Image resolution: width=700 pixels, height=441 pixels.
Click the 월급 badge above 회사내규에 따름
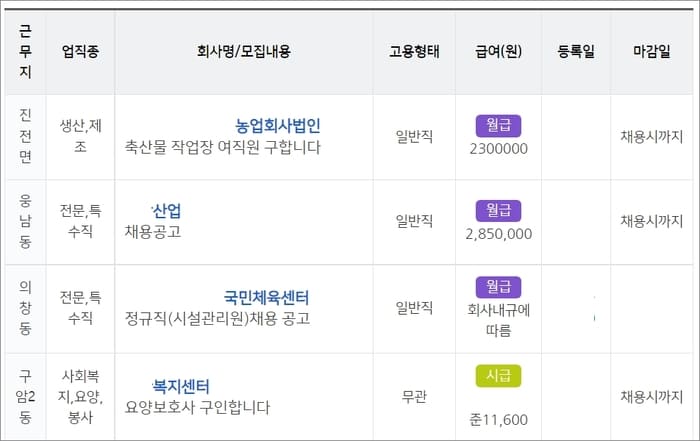(498, 287)
